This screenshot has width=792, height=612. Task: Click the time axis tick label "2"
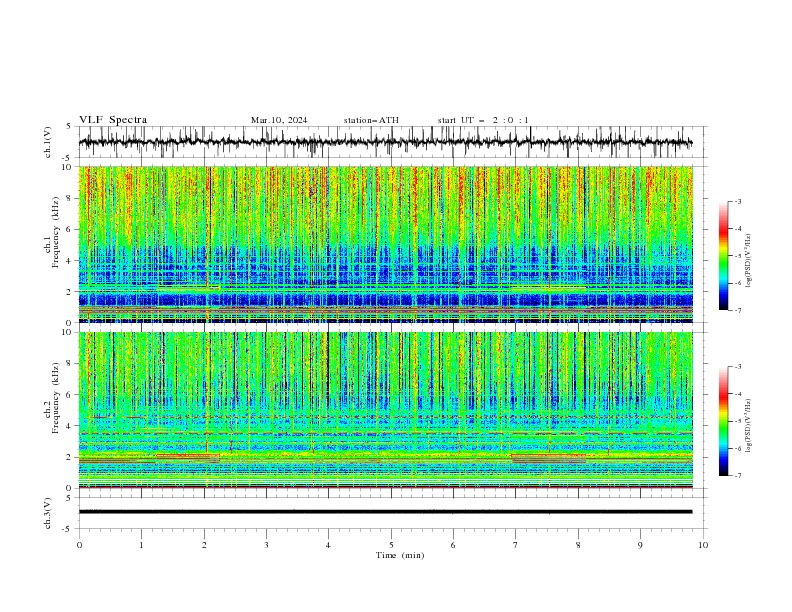[x=204, y=545]
